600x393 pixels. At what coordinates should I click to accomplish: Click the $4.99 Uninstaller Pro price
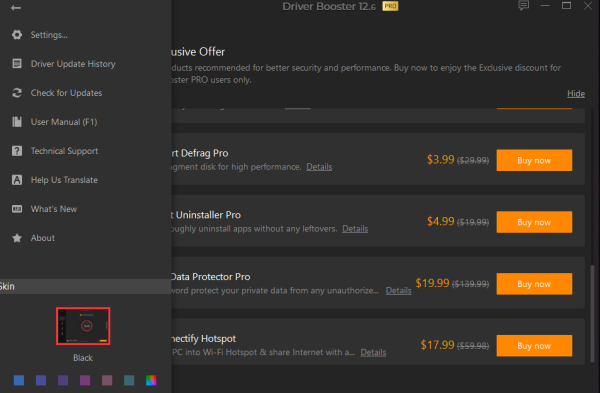click(x=440, y=221)
